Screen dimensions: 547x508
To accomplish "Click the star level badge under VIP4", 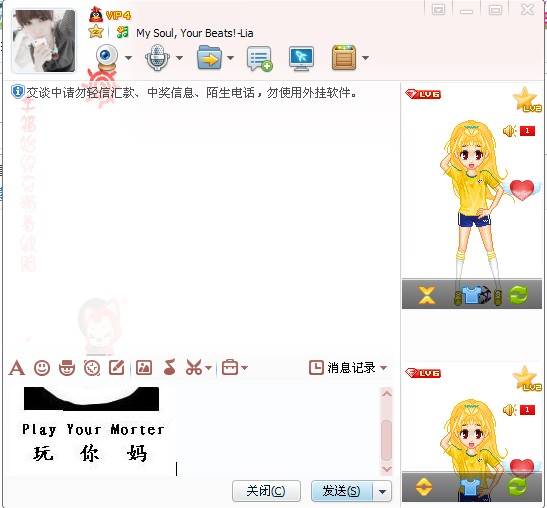I will pos(96,32).
